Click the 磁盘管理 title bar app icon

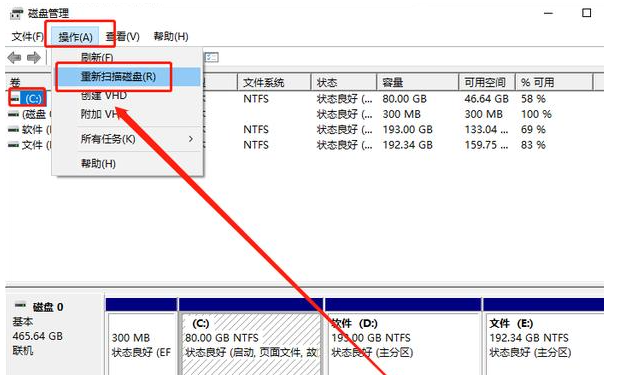pyautogui.click(x=16, y=13)
